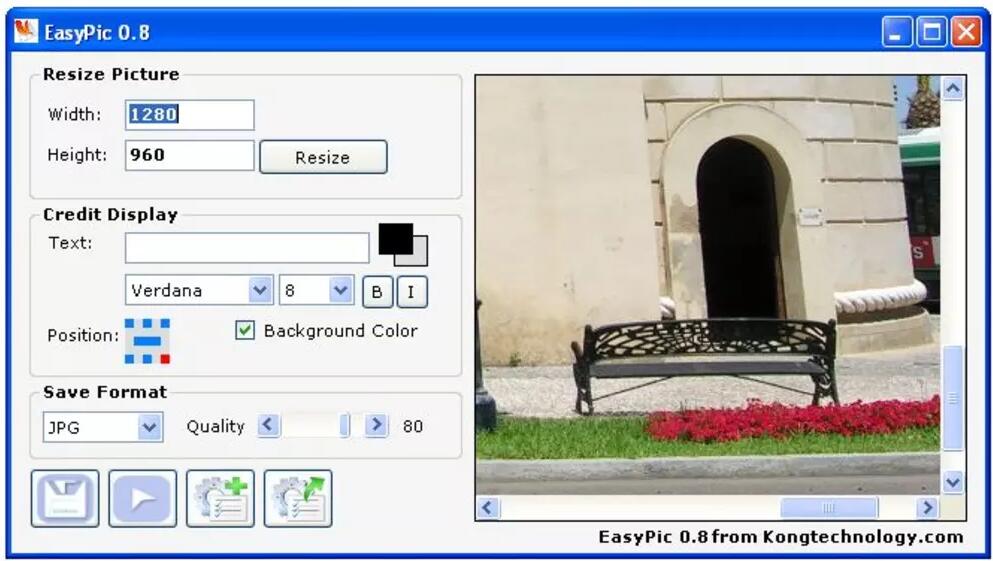
Task: Pick the black foreground text color swatch
Action: (396, 239)
